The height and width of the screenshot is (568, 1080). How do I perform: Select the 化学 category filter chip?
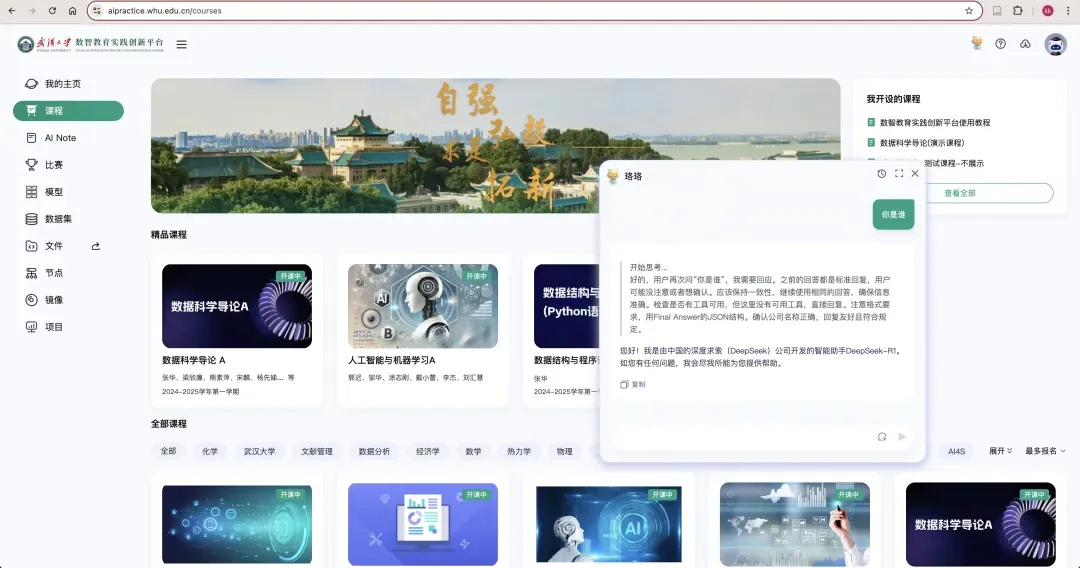[210, 452]
